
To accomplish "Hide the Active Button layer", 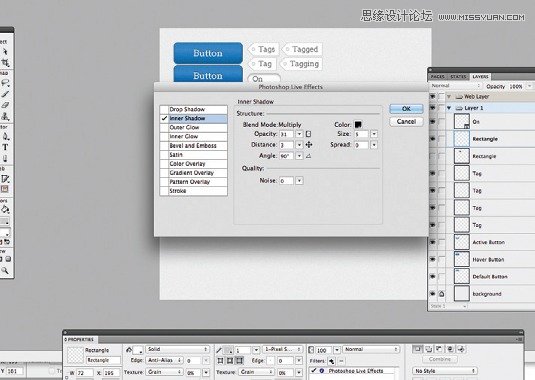I will (x=433, y=242).
